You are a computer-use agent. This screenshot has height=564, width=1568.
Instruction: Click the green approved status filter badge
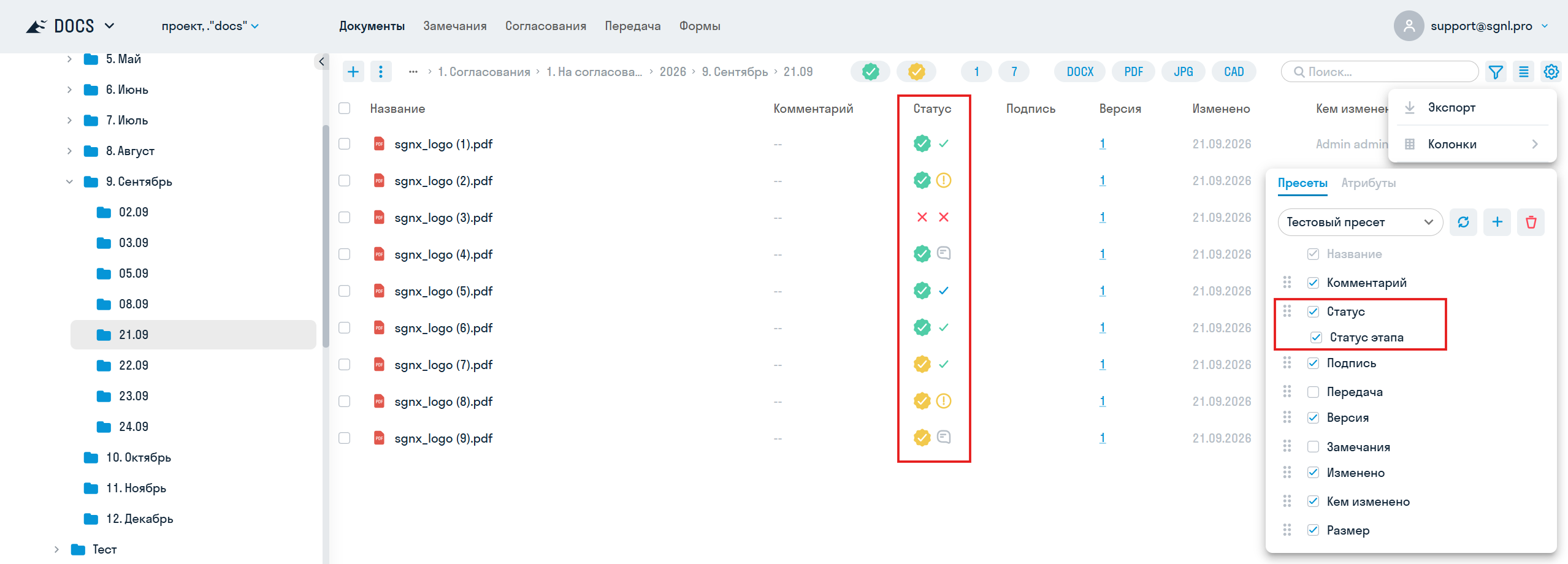(x=871, y=72)
